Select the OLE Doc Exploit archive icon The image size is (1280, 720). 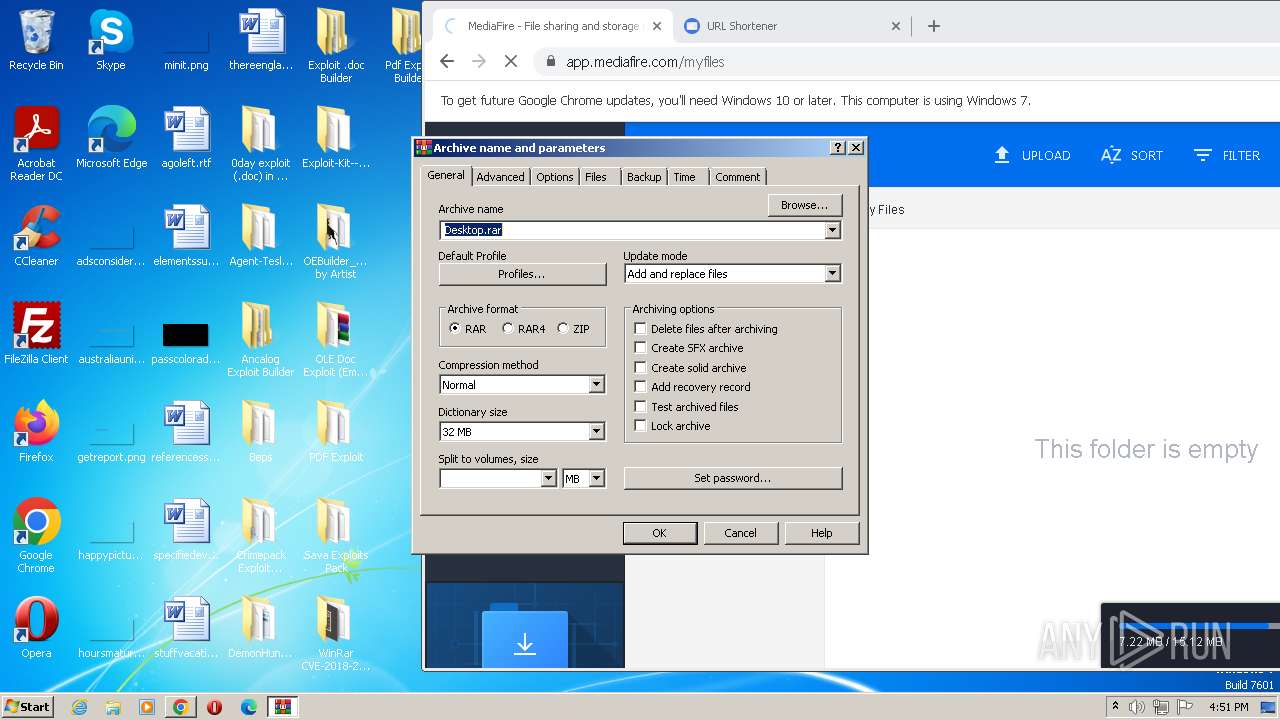tap(336, 340)
